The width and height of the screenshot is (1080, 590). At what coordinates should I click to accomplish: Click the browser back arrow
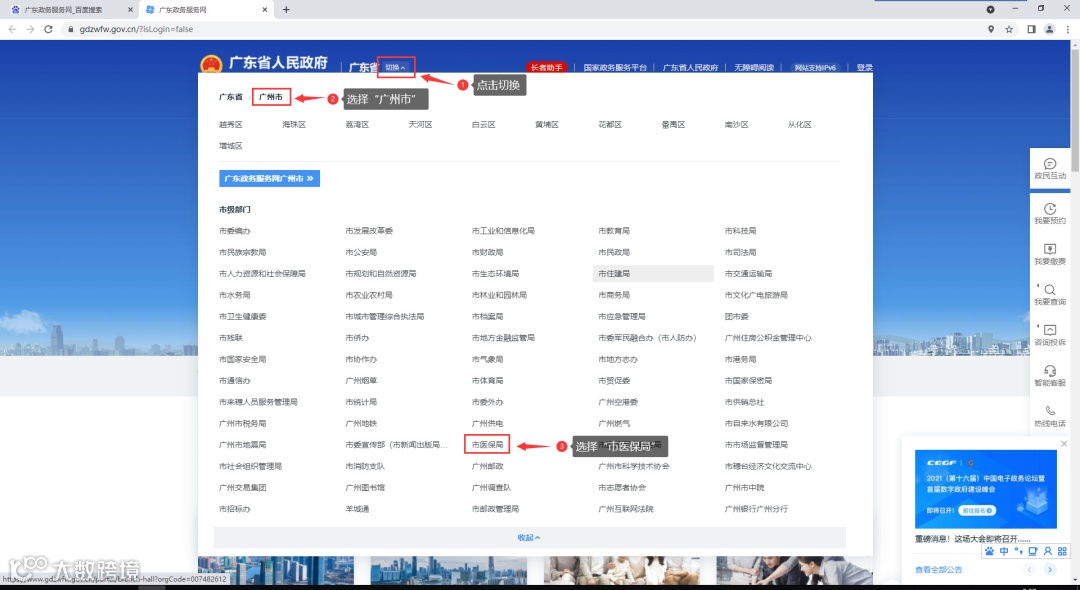[x=12, y=29]
